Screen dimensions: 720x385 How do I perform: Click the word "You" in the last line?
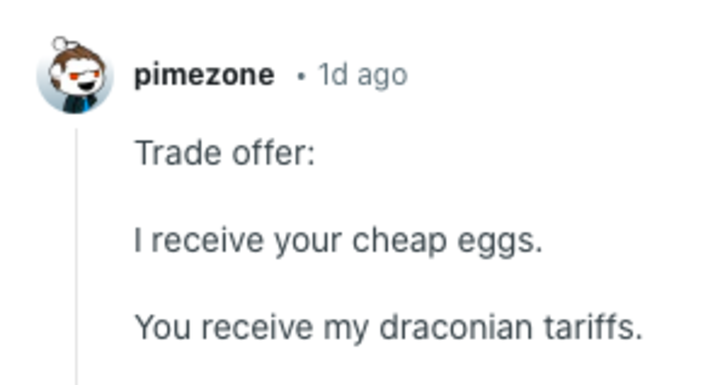coord(163,327)
